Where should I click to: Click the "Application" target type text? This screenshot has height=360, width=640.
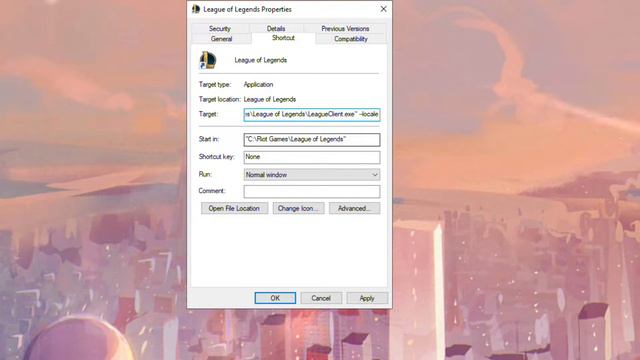point(258,84)
